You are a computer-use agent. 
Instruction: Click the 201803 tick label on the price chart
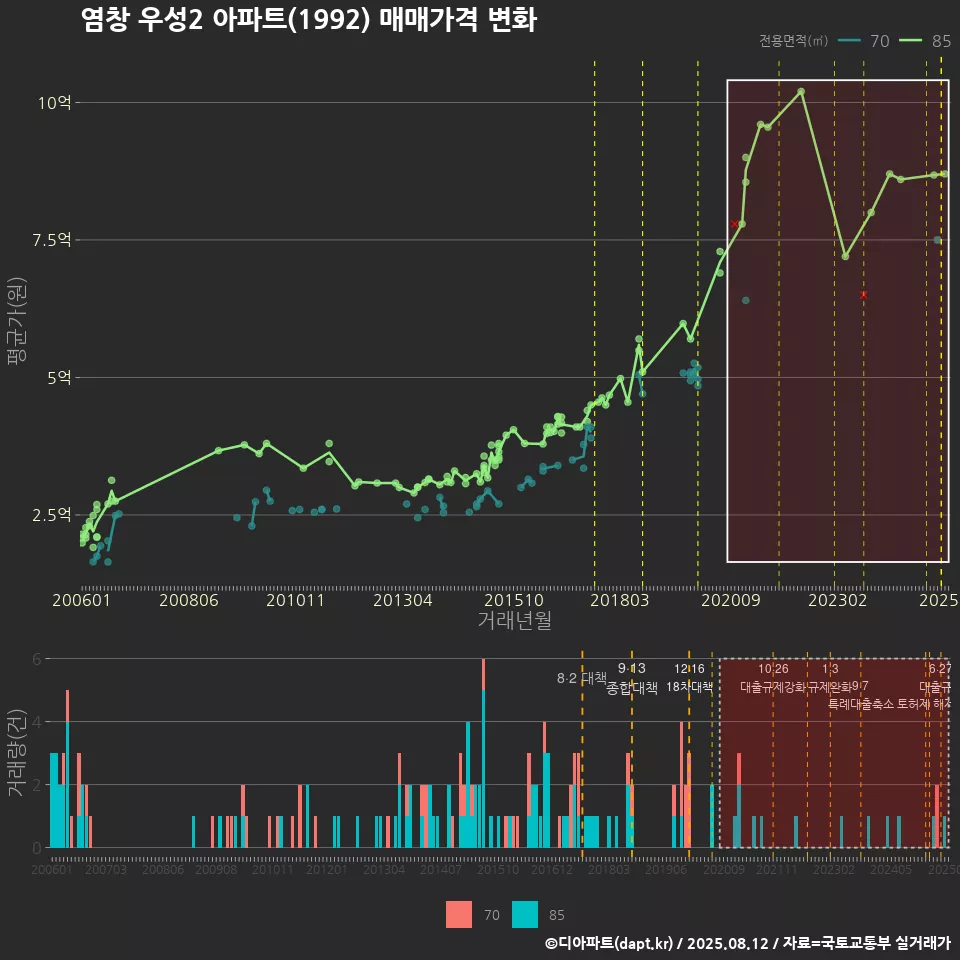[620, 600]
